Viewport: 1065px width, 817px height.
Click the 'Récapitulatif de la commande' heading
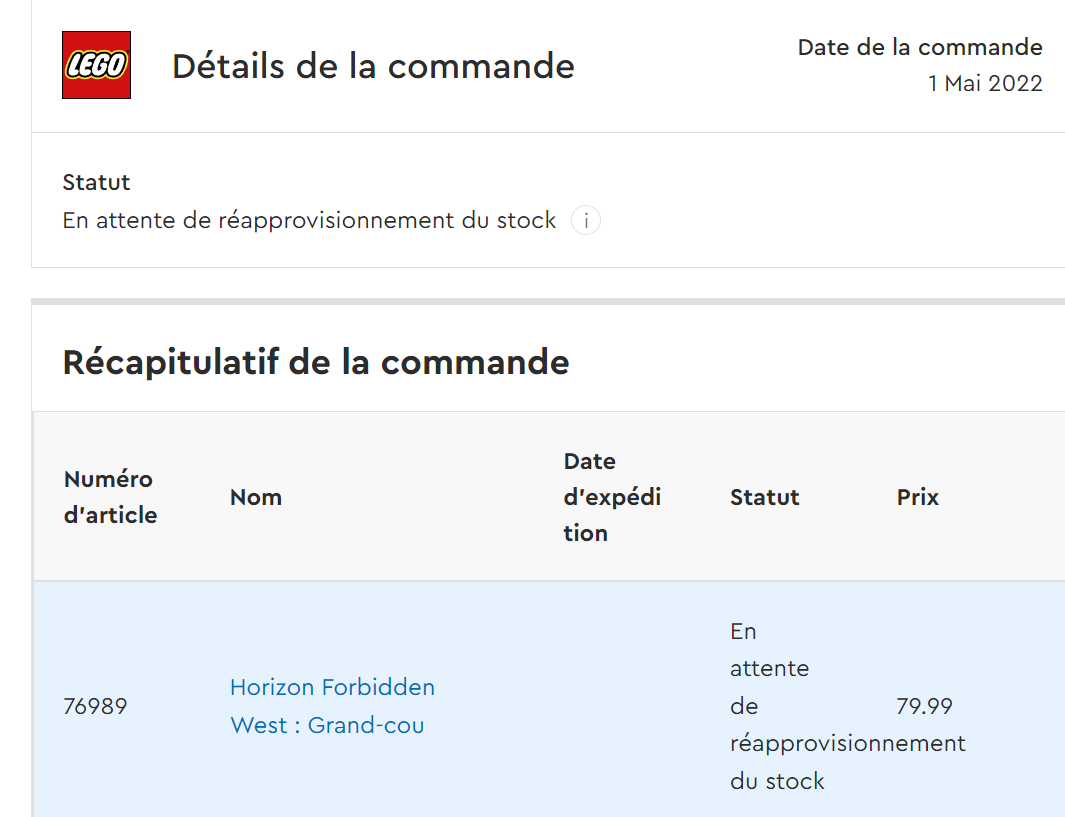315,362
